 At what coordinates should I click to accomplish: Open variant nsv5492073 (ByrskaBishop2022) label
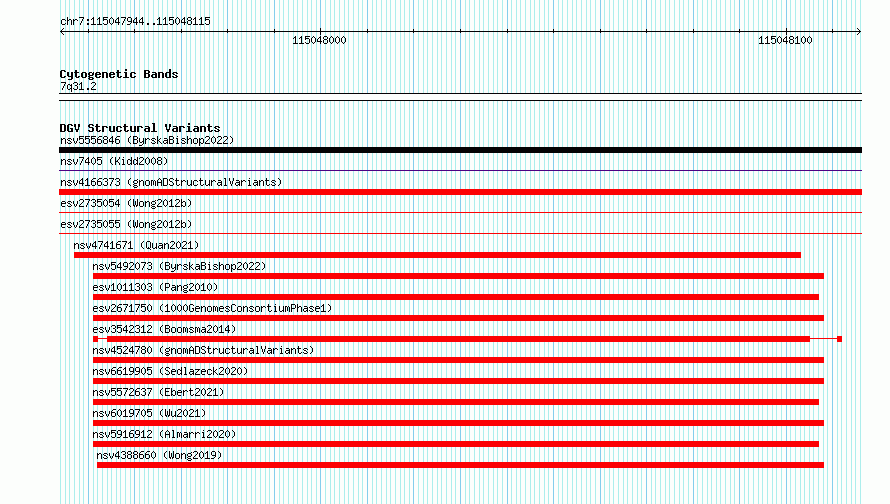pos(179,266)
